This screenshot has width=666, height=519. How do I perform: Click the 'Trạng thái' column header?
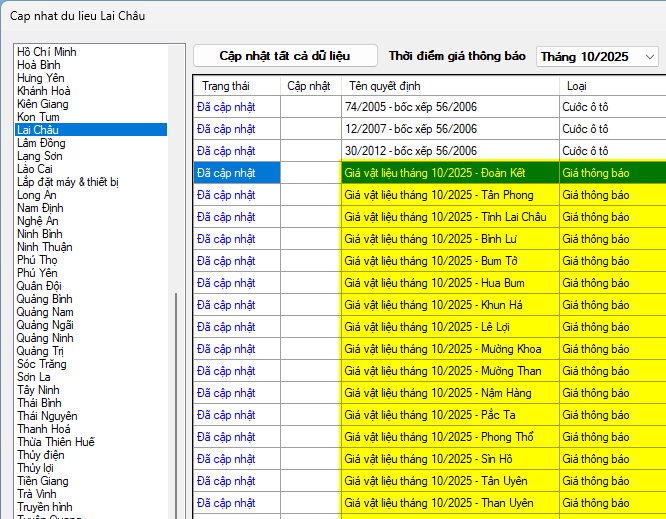pos(225,86)
